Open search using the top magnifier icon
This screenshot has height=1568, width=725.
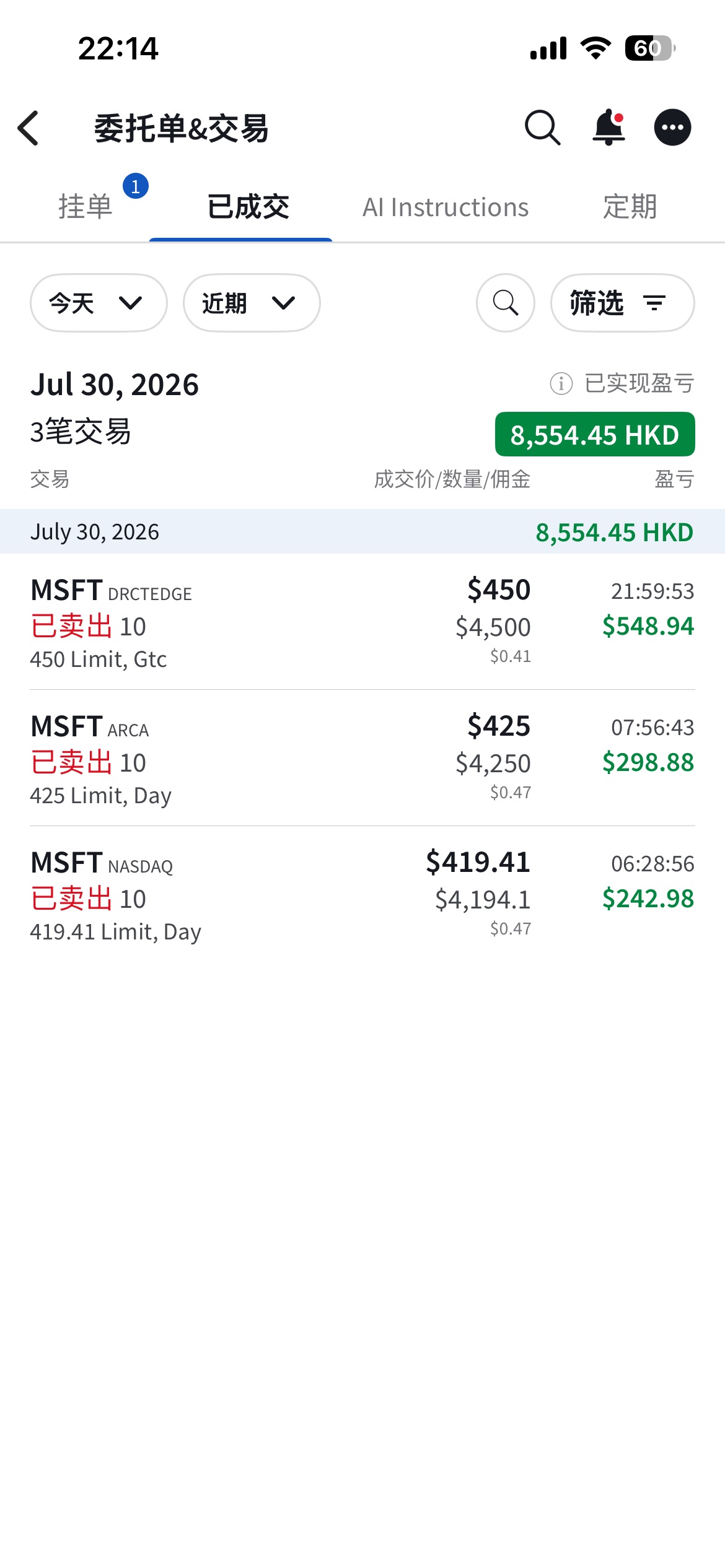click(x=542, y=128)
